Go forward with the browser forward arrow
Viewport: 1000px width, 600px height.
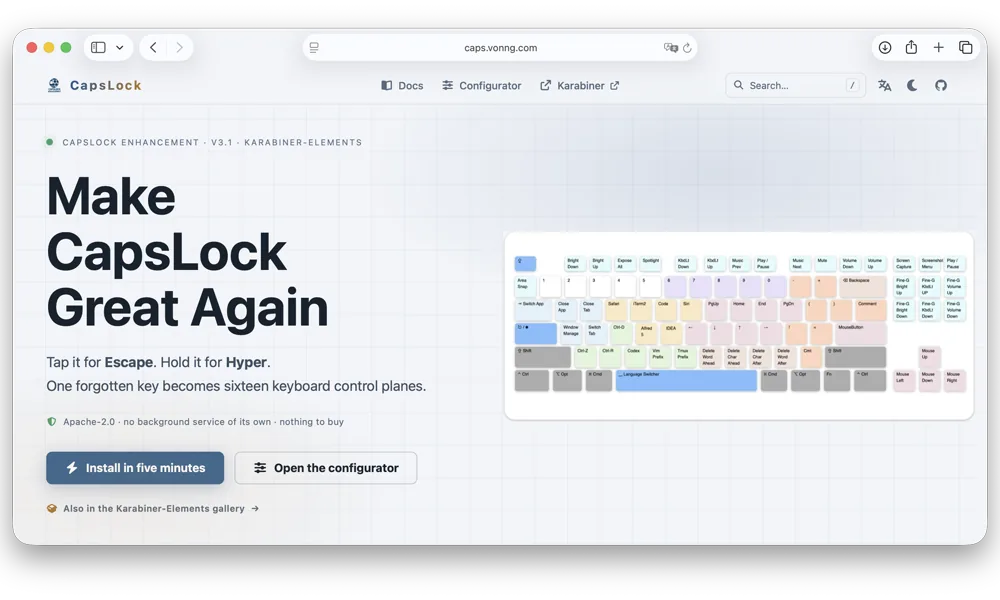179,47
